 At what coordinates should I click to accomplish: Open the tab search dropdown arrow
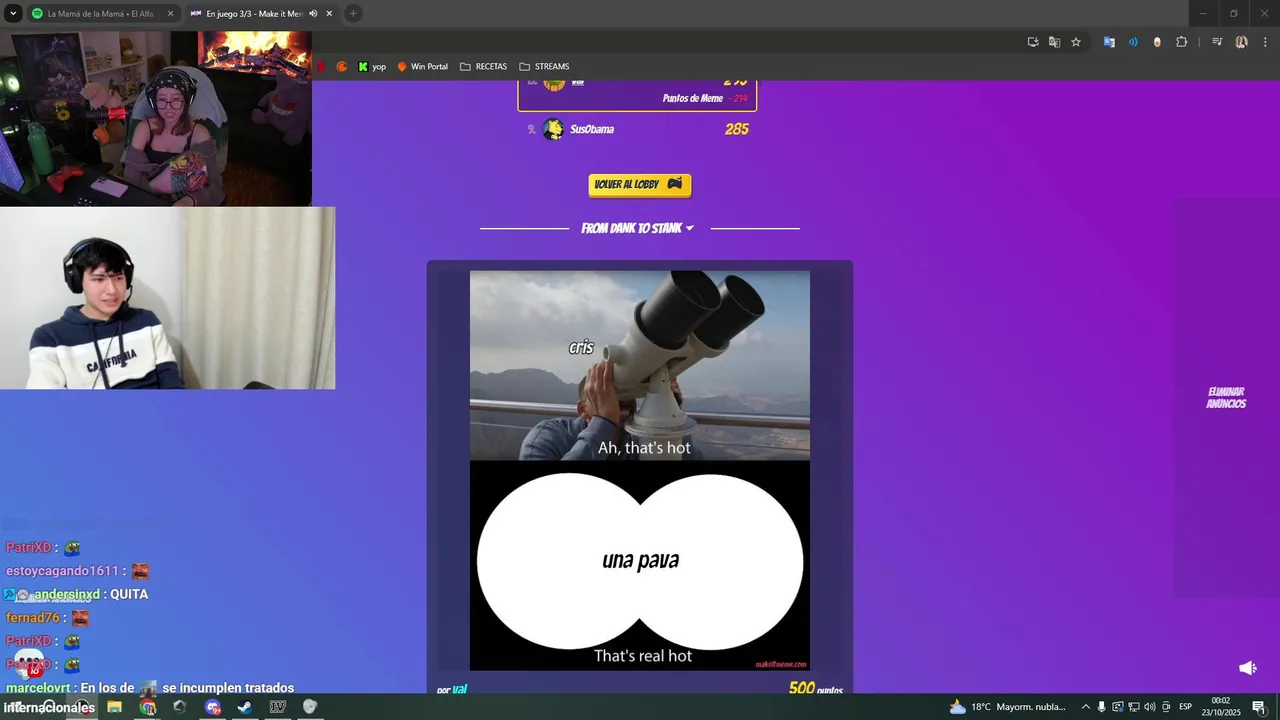13,13
